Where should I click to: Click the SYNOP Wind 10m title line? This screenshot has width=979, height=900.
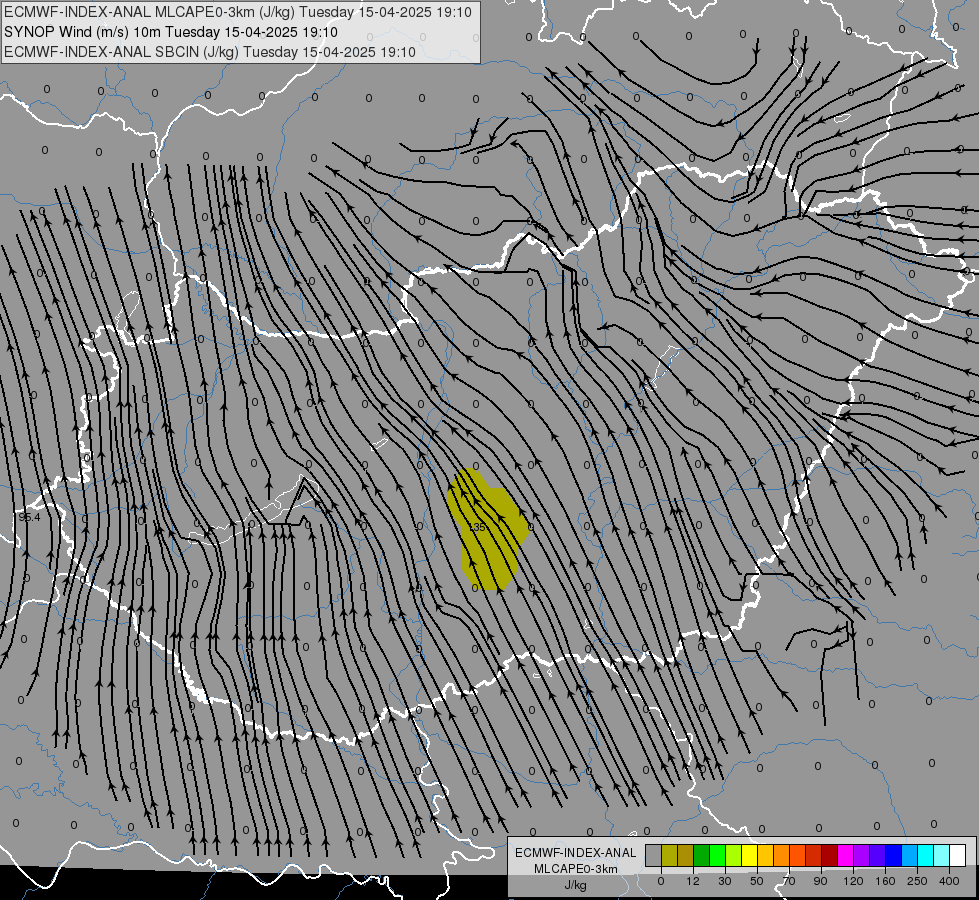170,32
